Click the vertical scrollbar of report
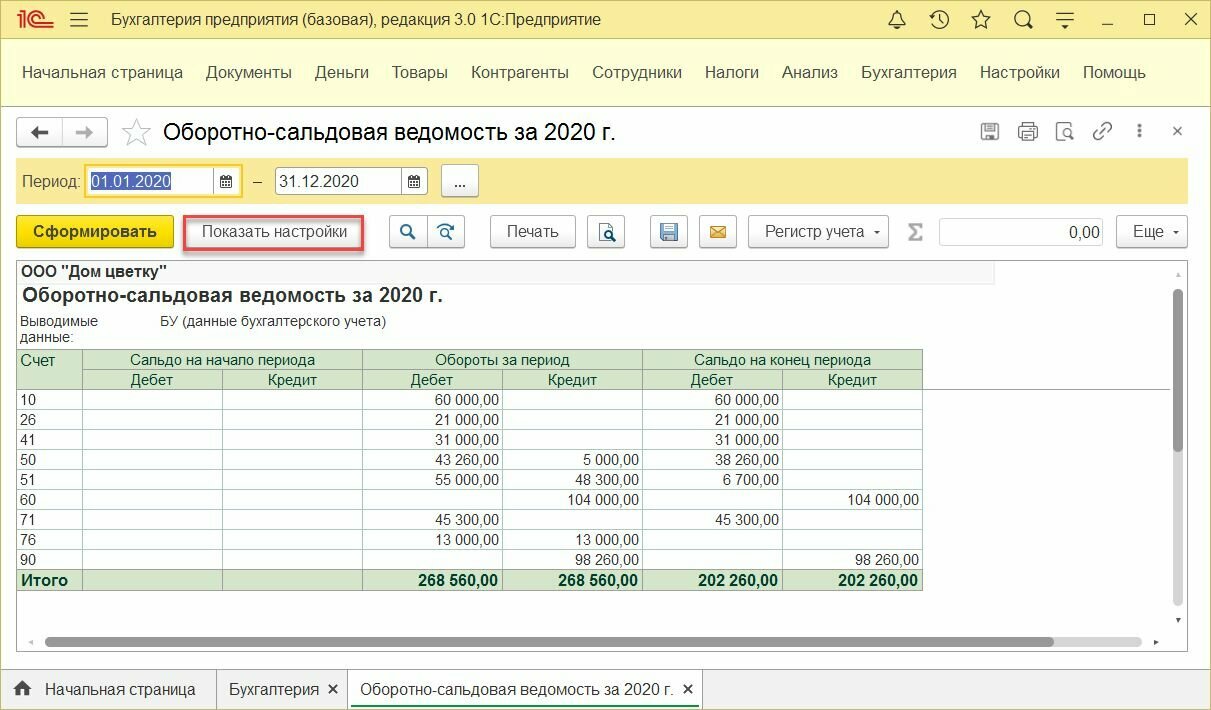This screenshot has height=710, width=1211. 1177,370
